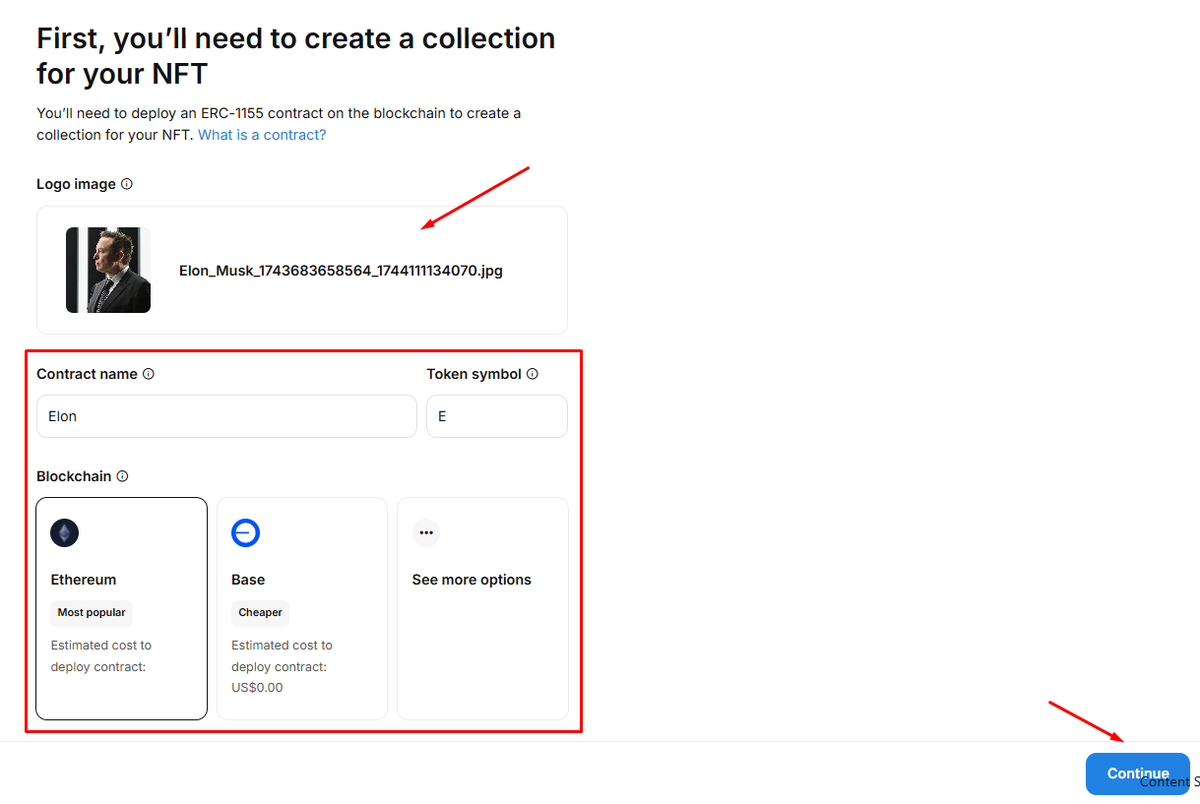Screen dimensions: 1200x804
Task: Click the "Contract name" label text
Action: (x=87, y=374)
